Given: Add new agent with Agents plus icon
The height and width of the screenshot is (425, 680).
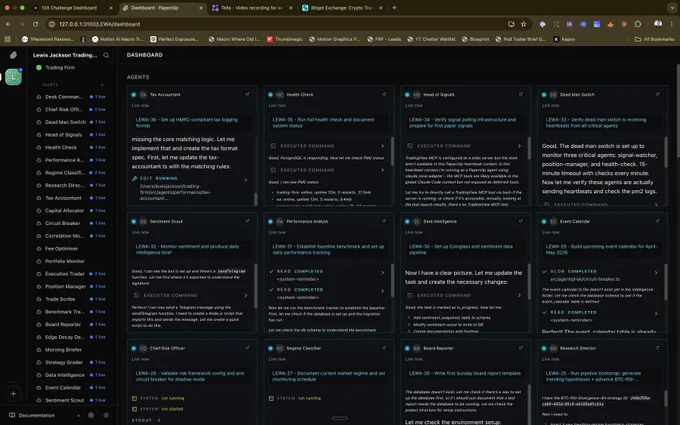Looking at the screenshot, I should point(102,85).
